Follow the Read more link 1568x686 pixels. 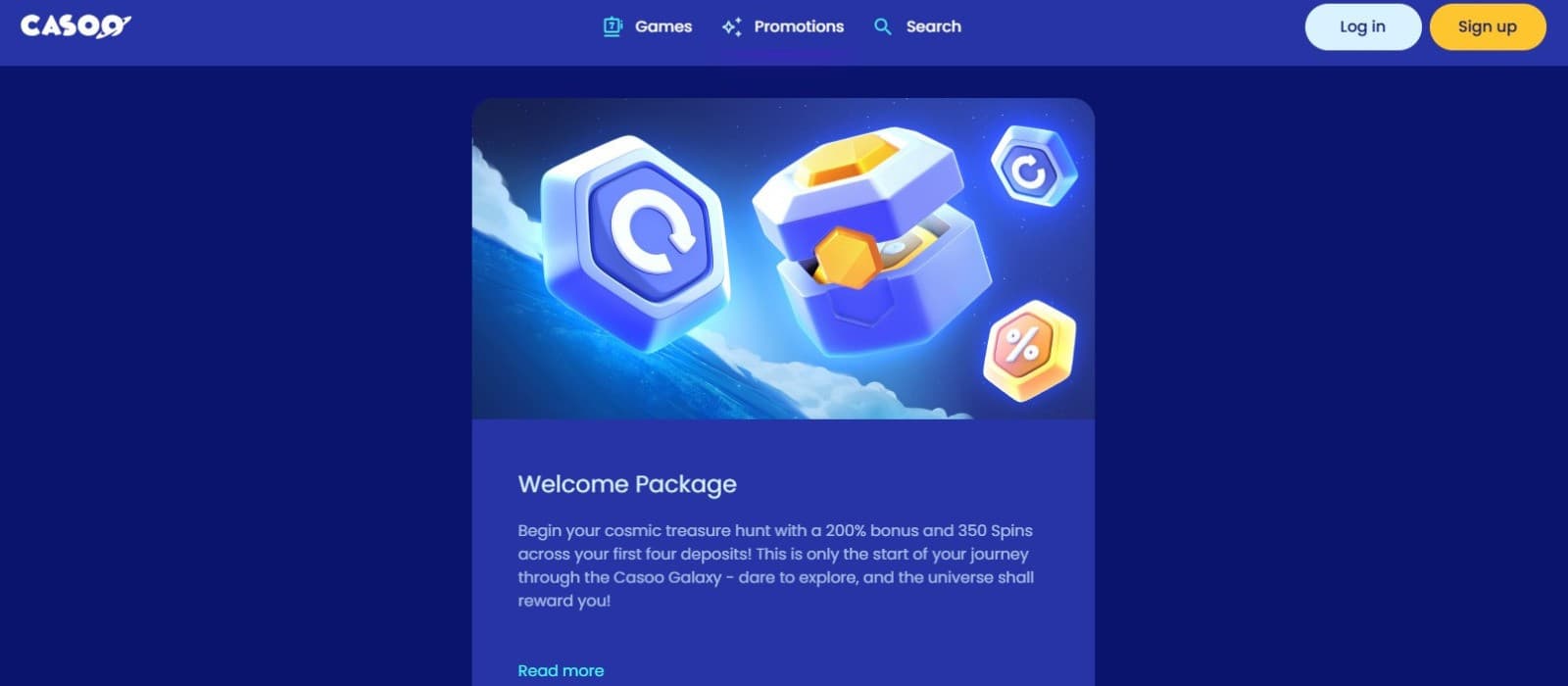click(561, 670)
